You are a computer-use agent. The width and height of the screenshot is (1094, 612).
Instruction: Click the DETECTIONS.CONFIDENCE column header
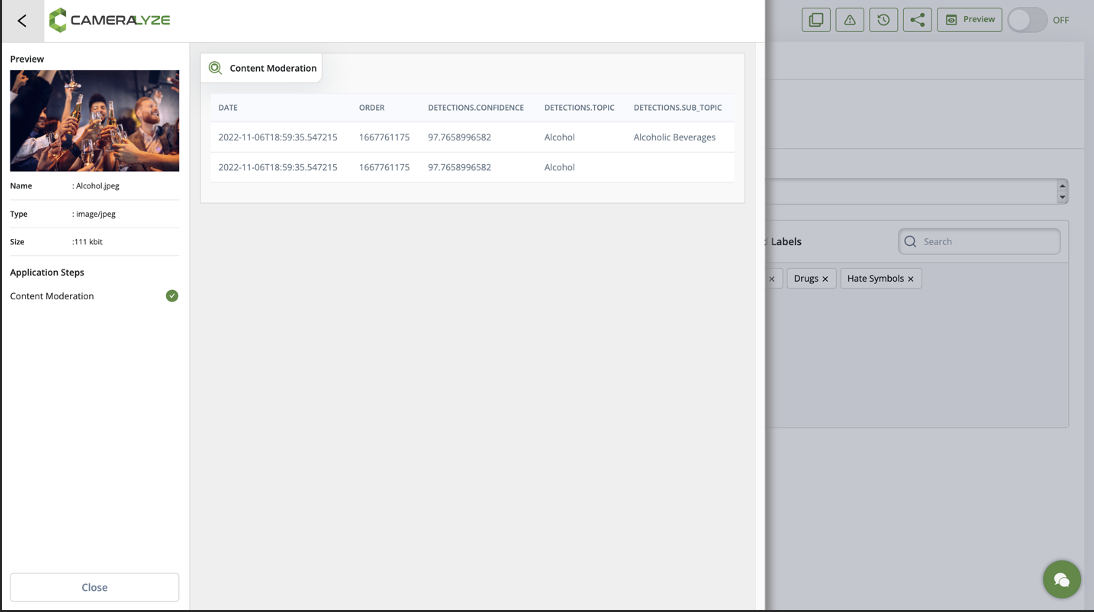(476, 107)
